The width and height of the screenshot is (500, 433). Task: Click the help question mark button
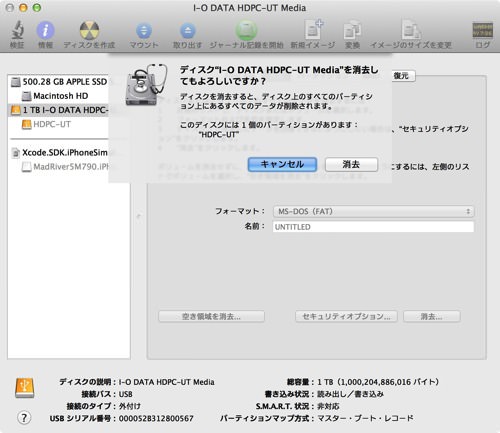[24, 418]
